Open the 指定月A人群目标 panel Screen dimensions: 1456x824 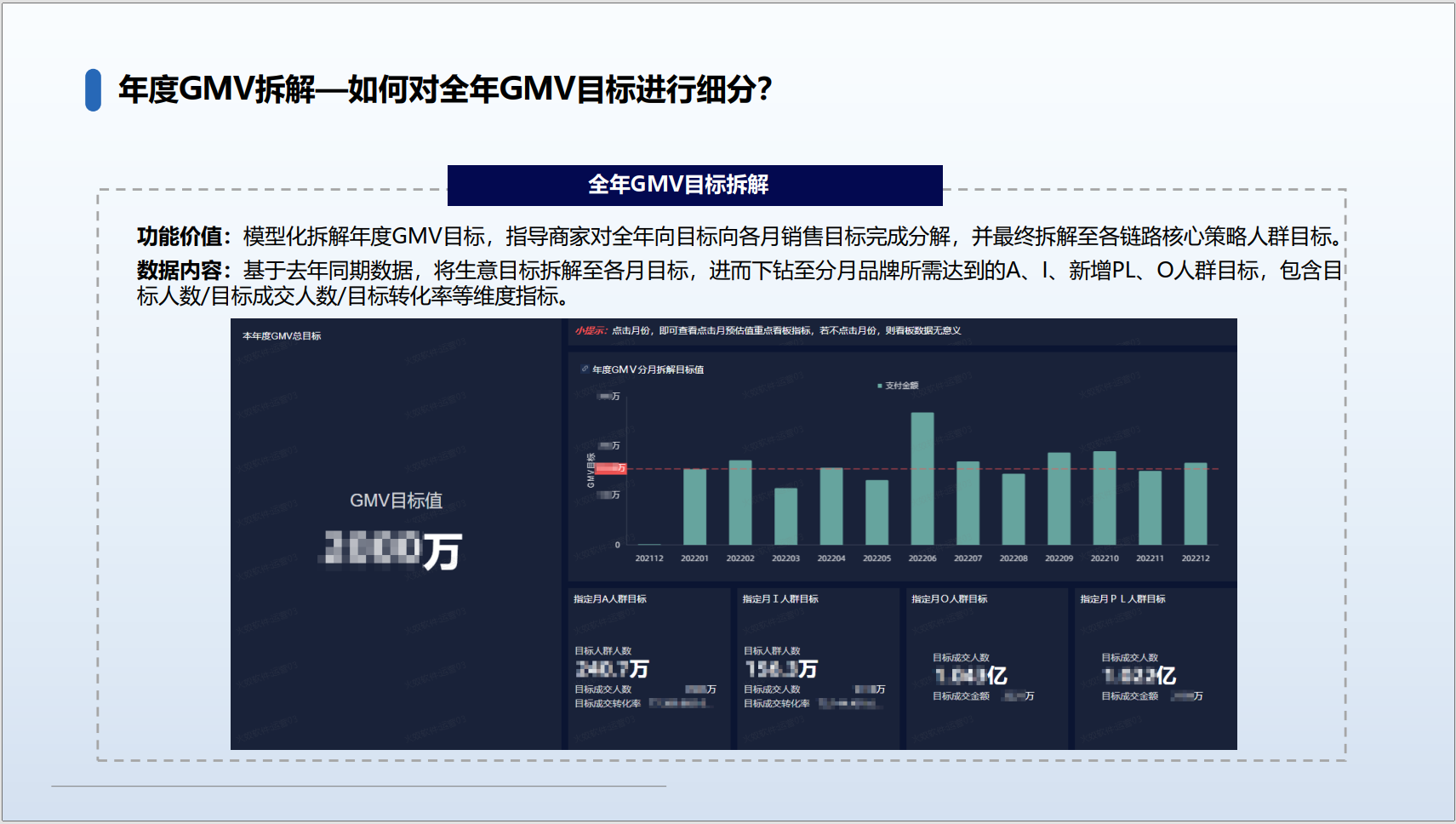[648, 668]
